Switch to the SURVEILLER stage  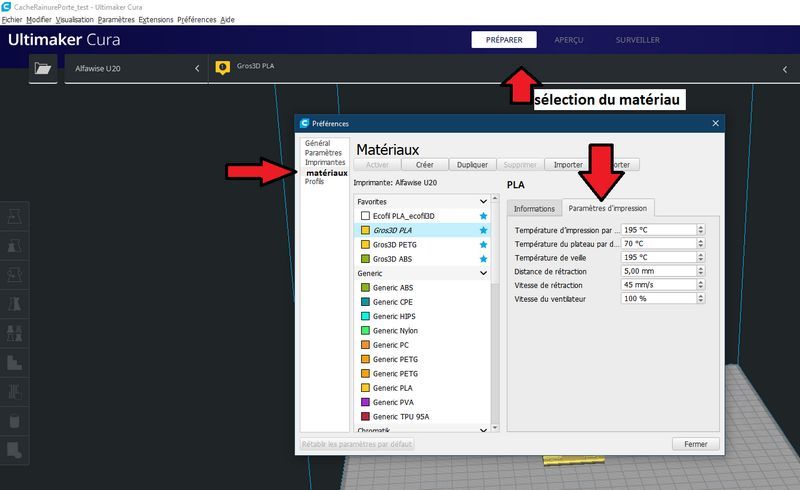(637, 40)
